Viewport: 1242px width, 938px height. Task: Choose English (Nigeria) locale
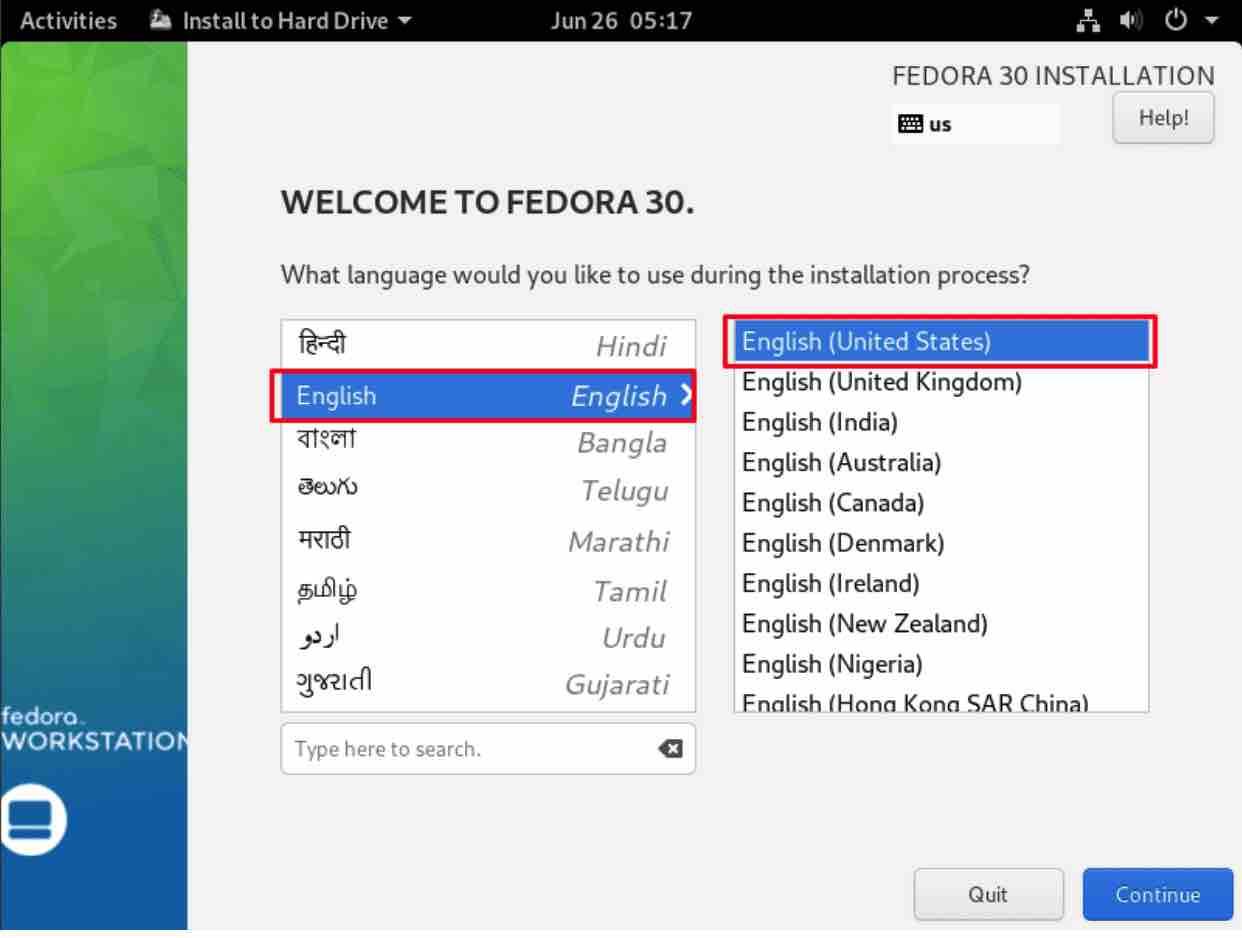(941, 664)
